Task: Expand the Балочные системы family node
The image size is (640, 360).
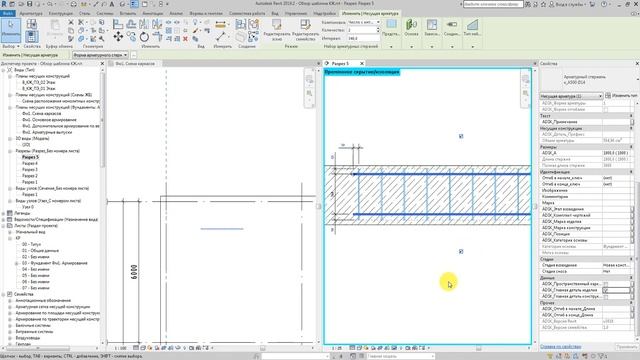Action: pos(10,326)
